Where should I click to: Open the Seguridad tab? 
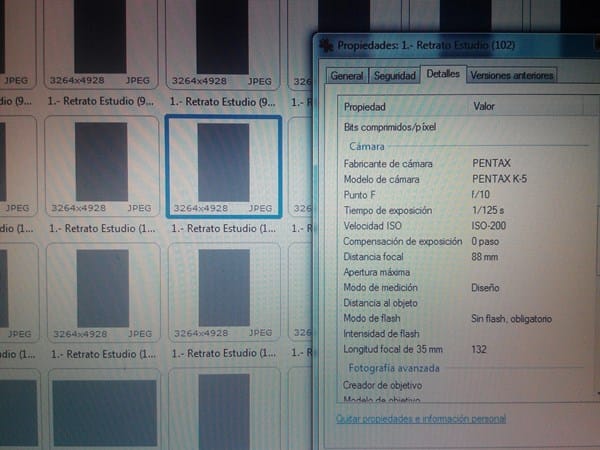pos(395,76)
